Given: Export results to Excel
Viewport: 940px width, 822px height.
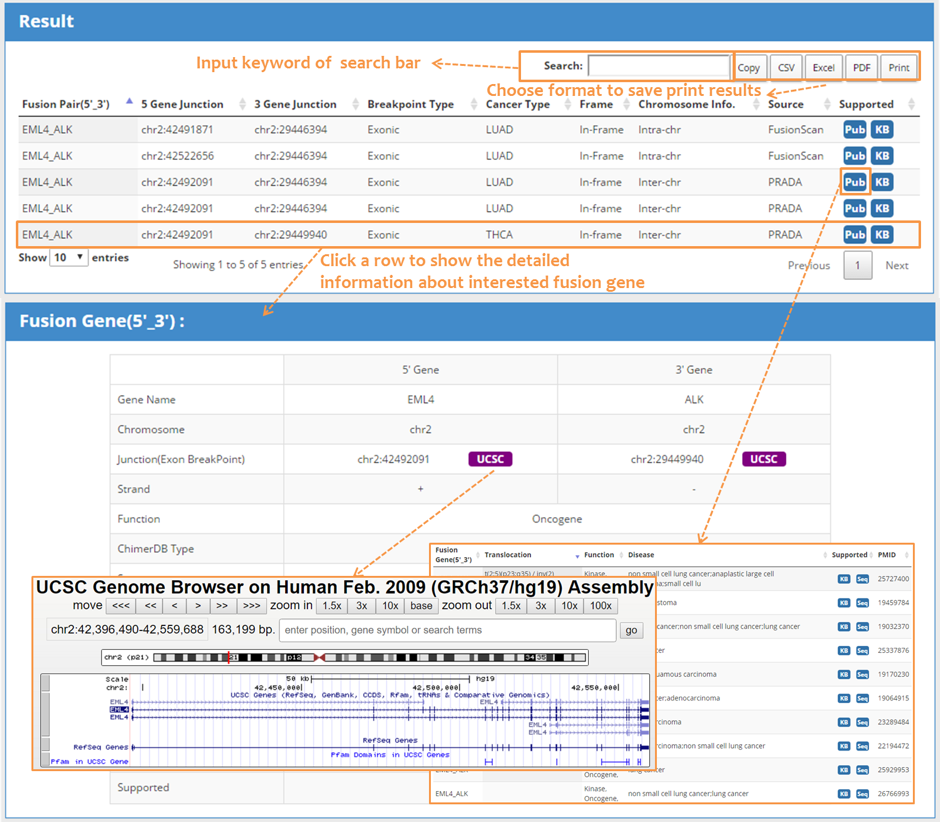Looking at the screenshot, I should (823, 68).
